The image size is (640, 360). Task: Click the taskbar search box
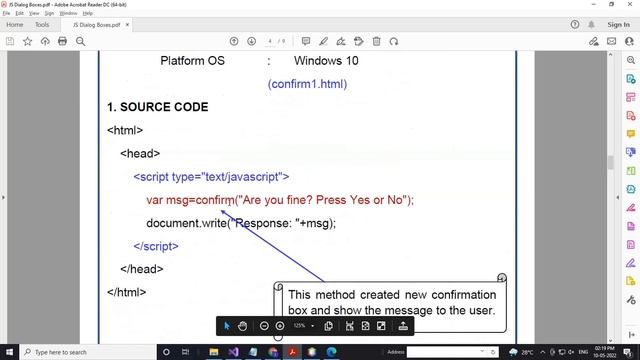(88, 352)
